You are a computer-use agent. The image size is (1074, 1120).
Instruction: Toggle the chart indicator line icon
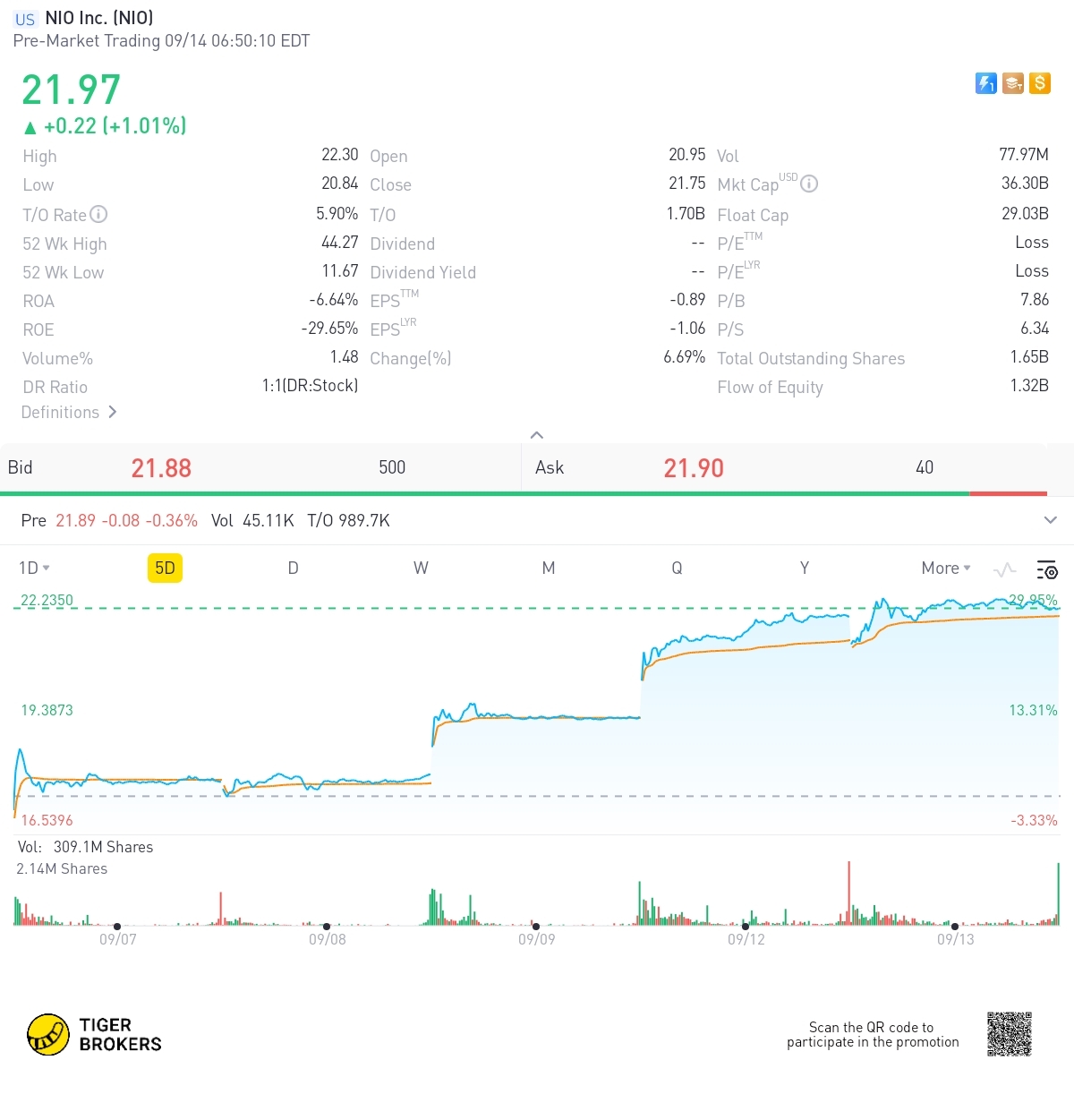point(1004,569)
